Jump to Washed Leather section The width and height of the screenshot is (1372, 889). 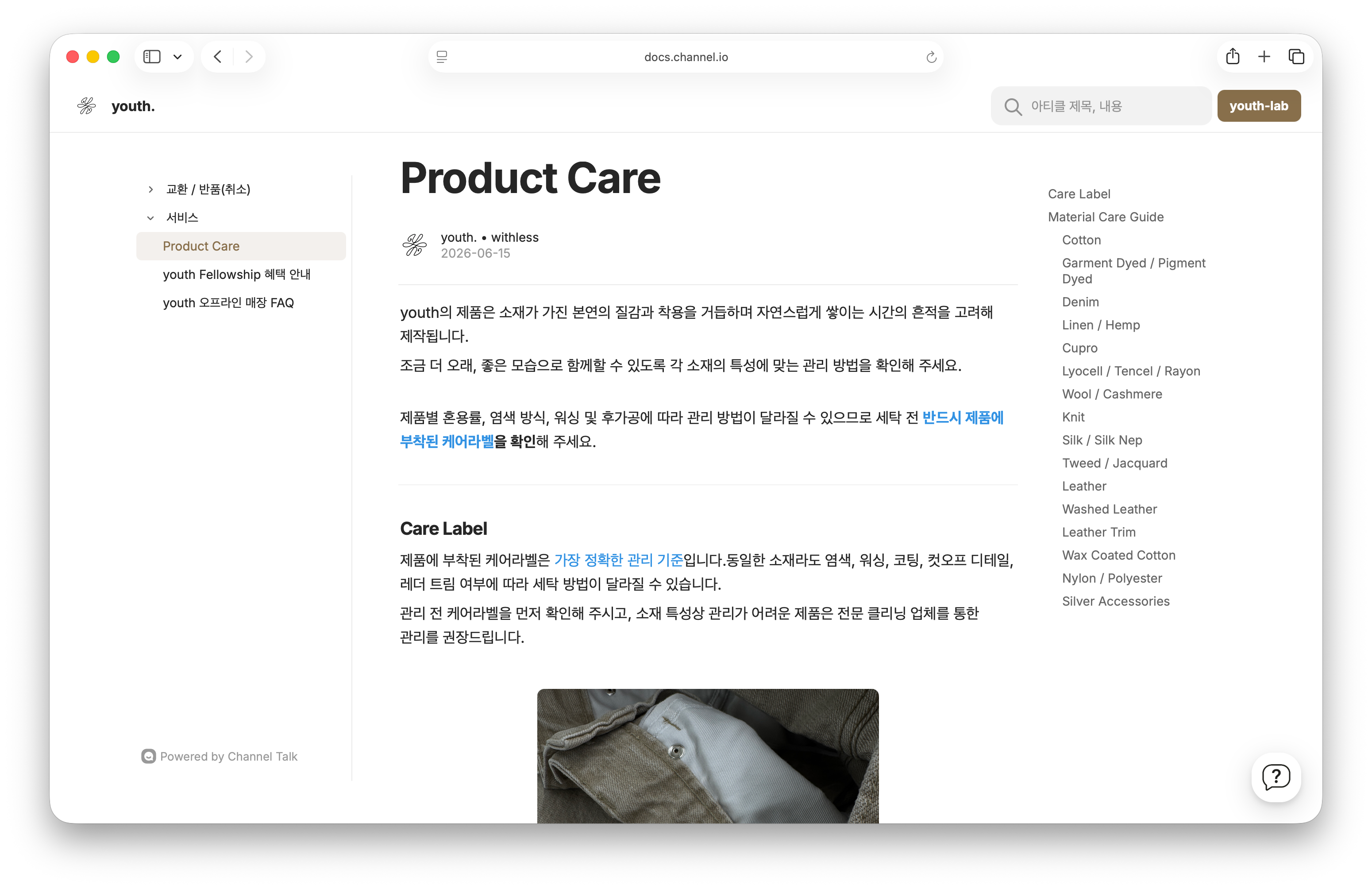pos(1110,510)
